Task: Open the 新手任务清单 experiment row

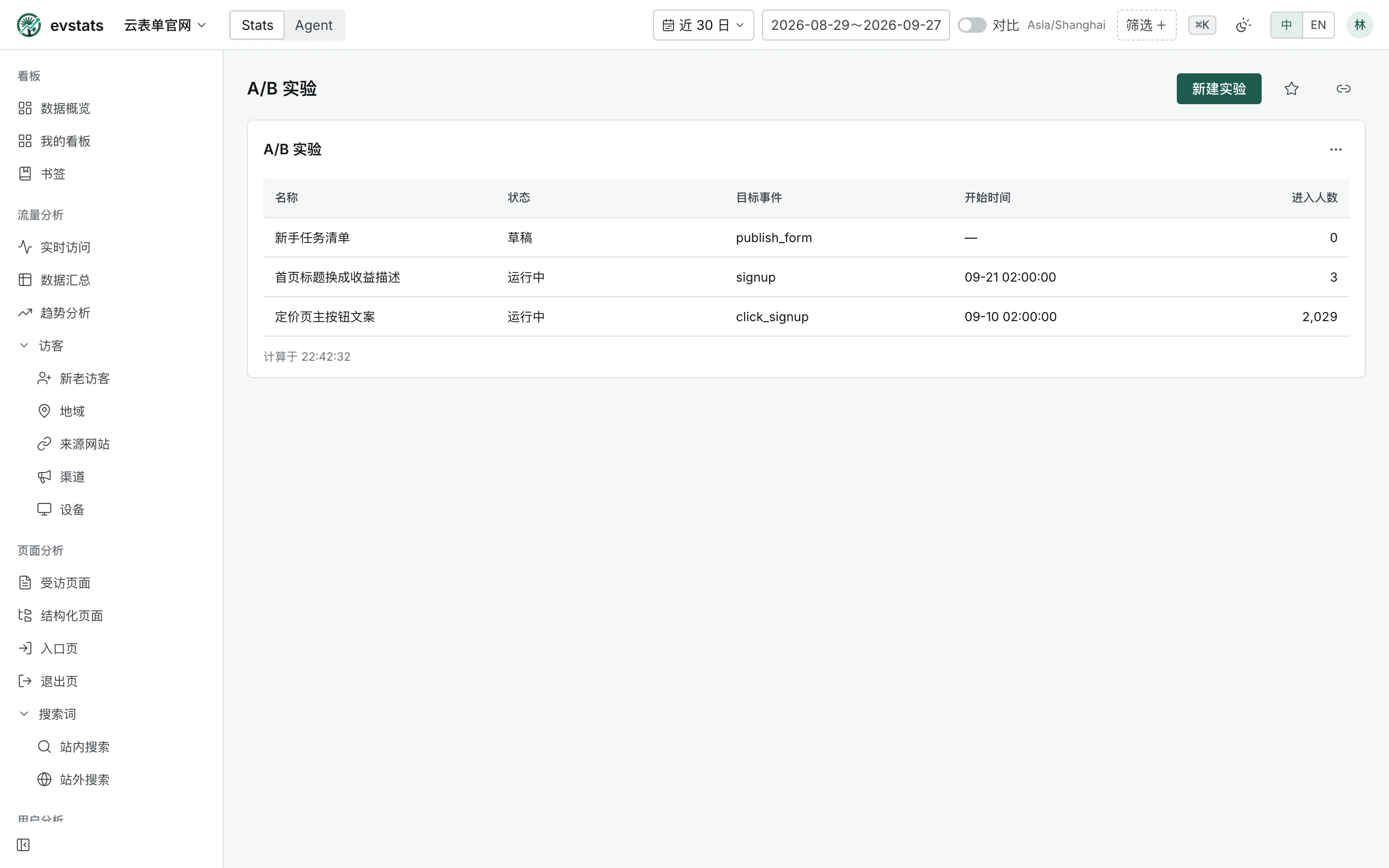Action: click(806, 238)
